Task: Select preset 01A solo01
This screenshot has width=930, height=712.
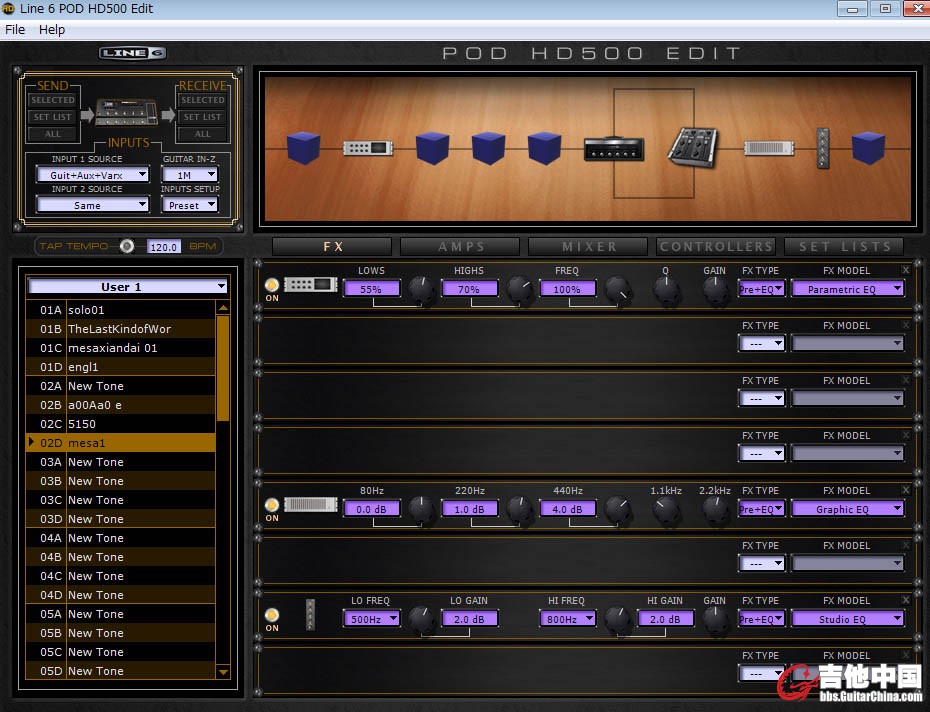Action: 120,310
